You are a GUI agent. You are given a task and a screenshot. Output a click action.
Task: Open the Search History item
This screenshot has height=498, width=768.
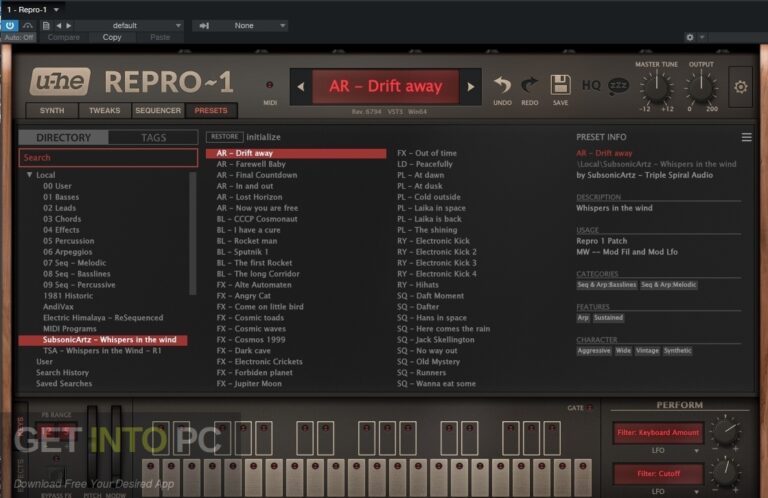coord(62,373)
